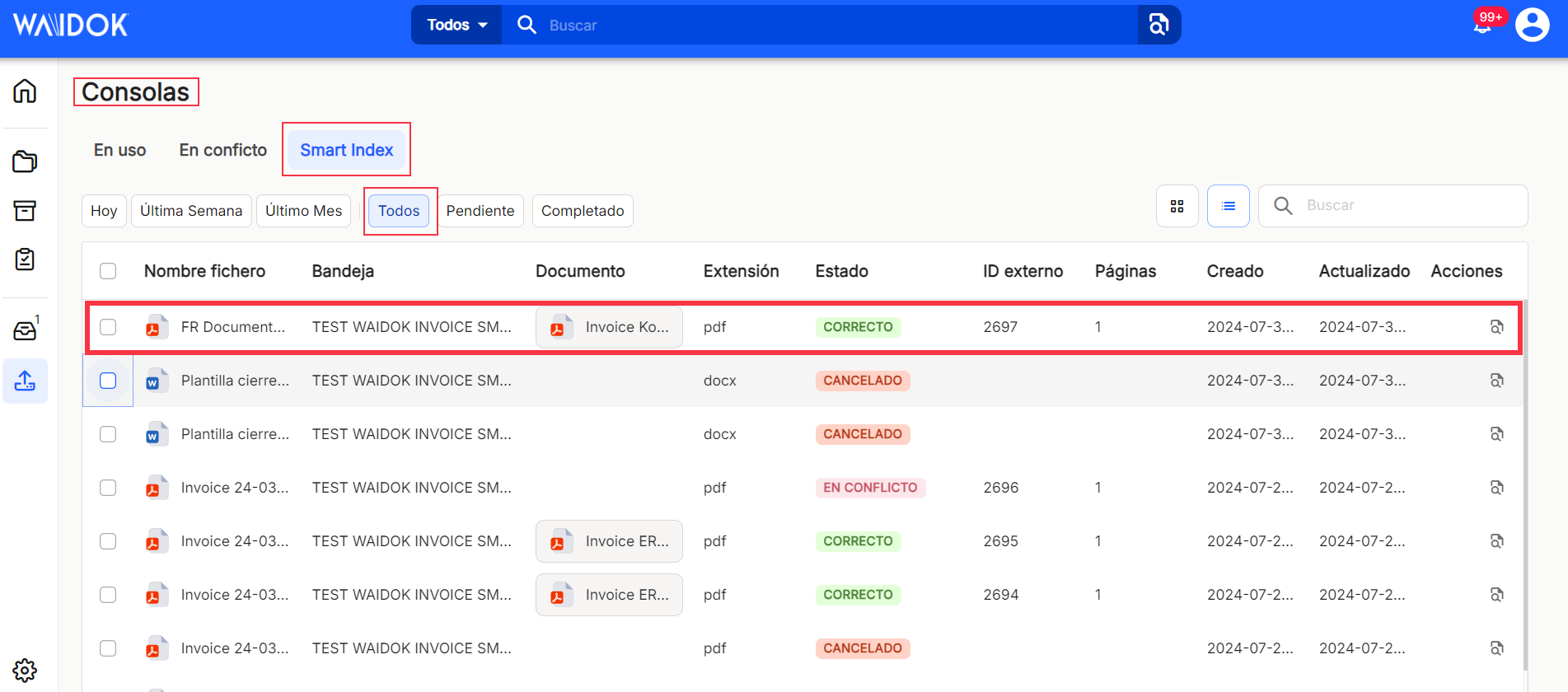Open the Invoice ER... document in row 2694
Image resolution: width=1568 pixels, height=692 pixels.
[x=609, y=595]
